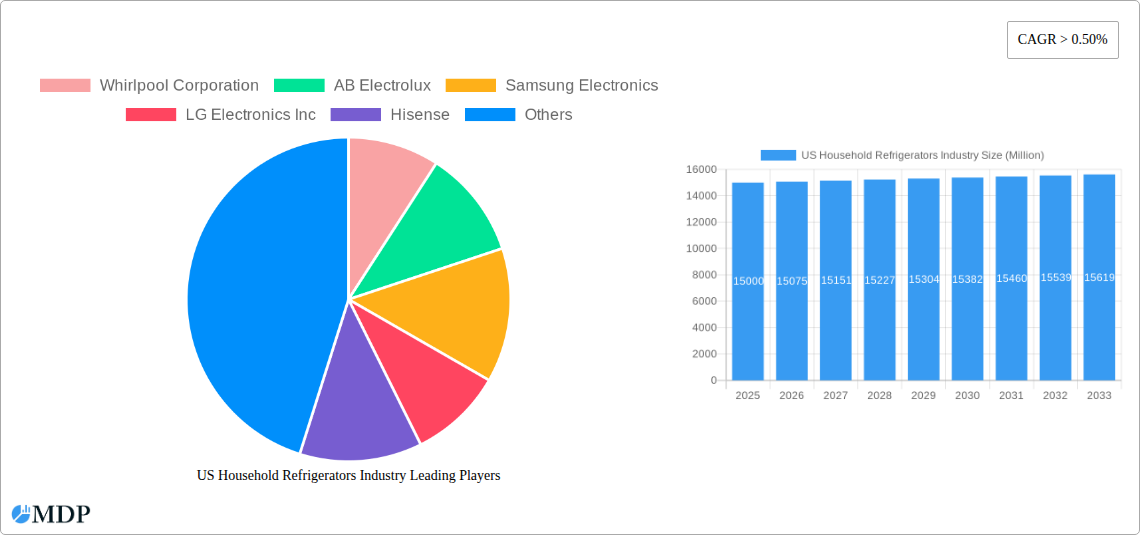1140x535 pixels.
Task: Toggle the LG Electronics Inc legend swatch
Action: 151,115
